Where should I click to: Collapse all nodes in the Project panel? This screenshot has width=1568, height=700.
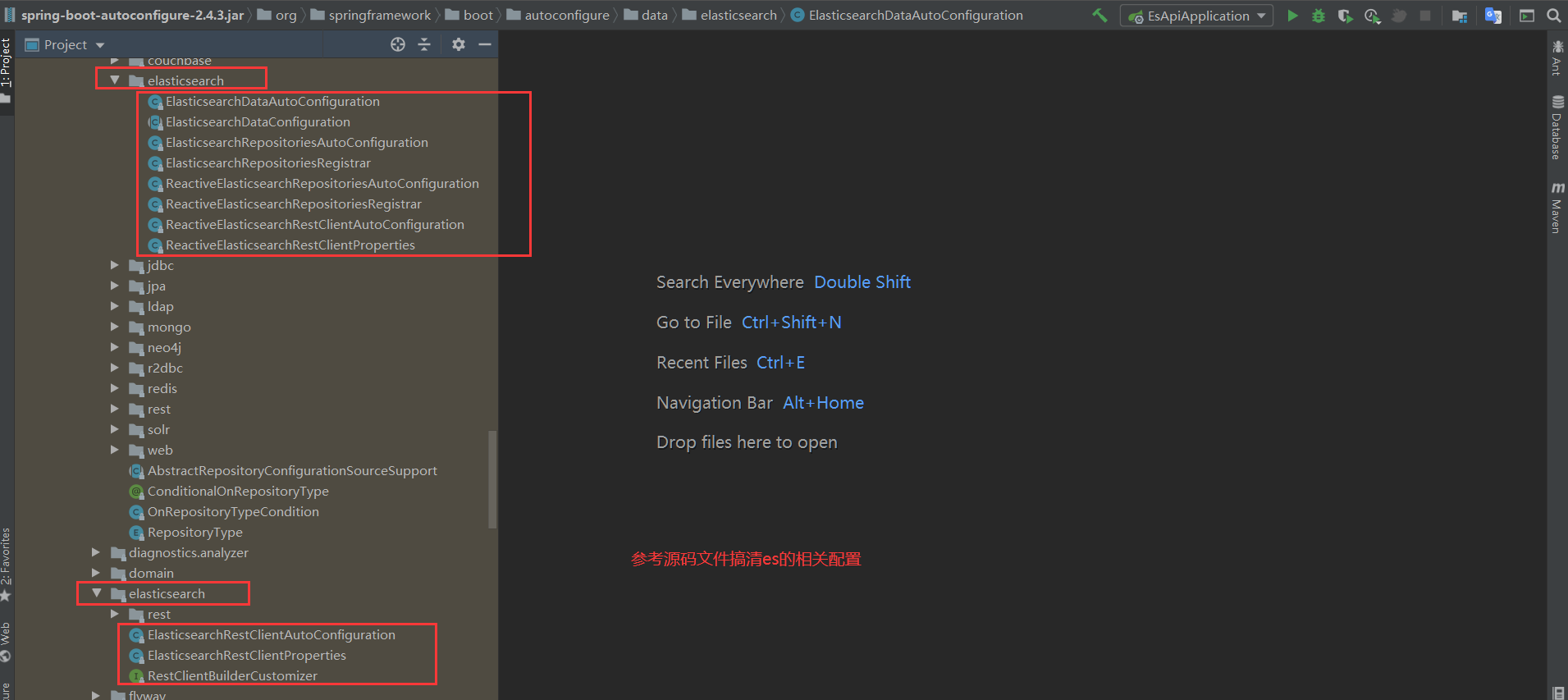(x=424, y=44)
